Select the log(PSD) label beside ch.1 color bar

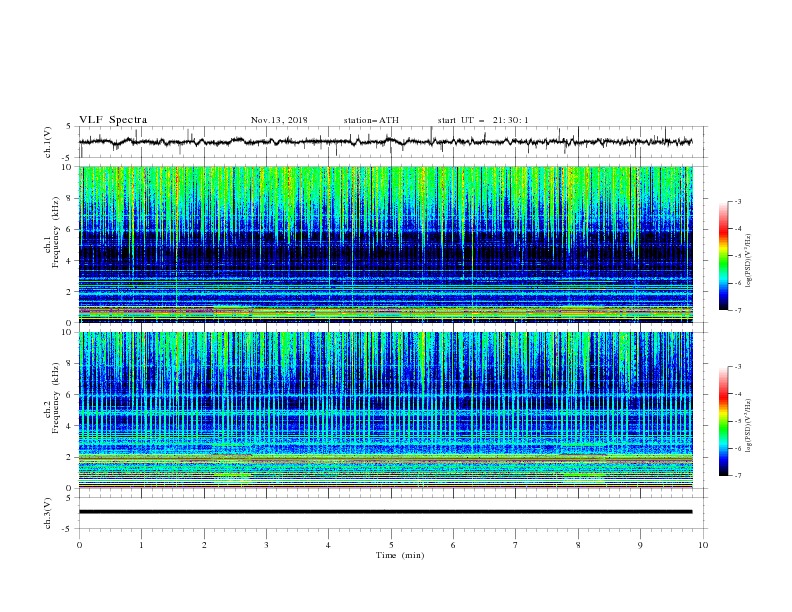pos(748,261)
